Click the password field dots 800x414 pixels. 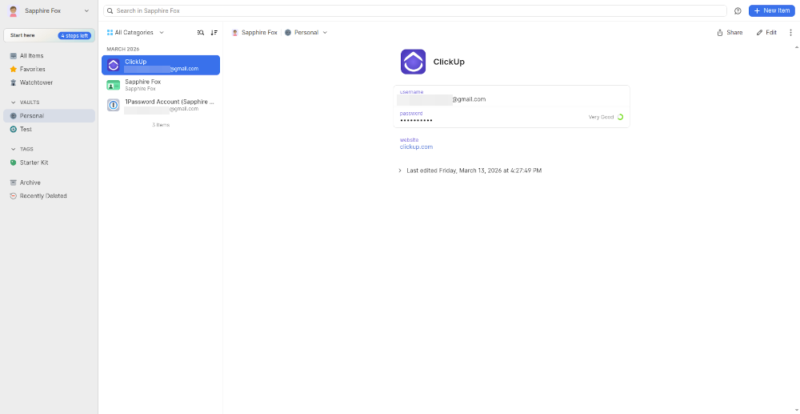point(416,120)
